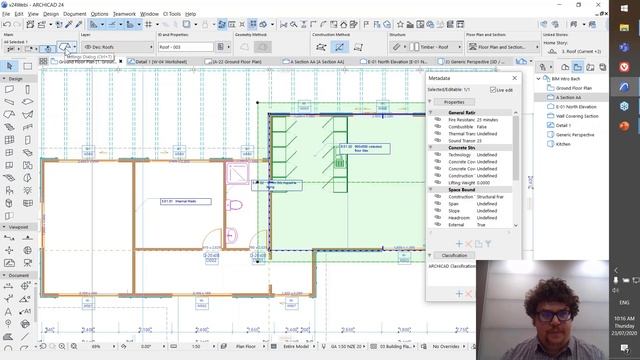640x360 pixels.
Task: Click the Classification section button in Metadata
Action: click(x=454, y=255)
